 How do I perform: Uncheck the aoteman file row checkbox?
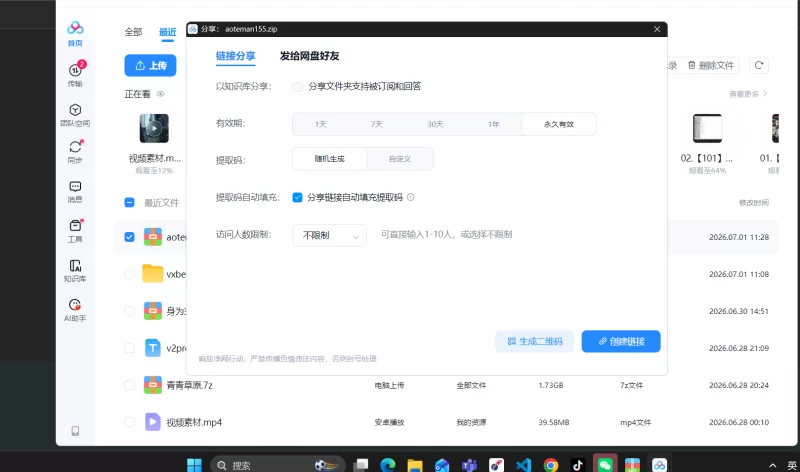coord(129,237)
